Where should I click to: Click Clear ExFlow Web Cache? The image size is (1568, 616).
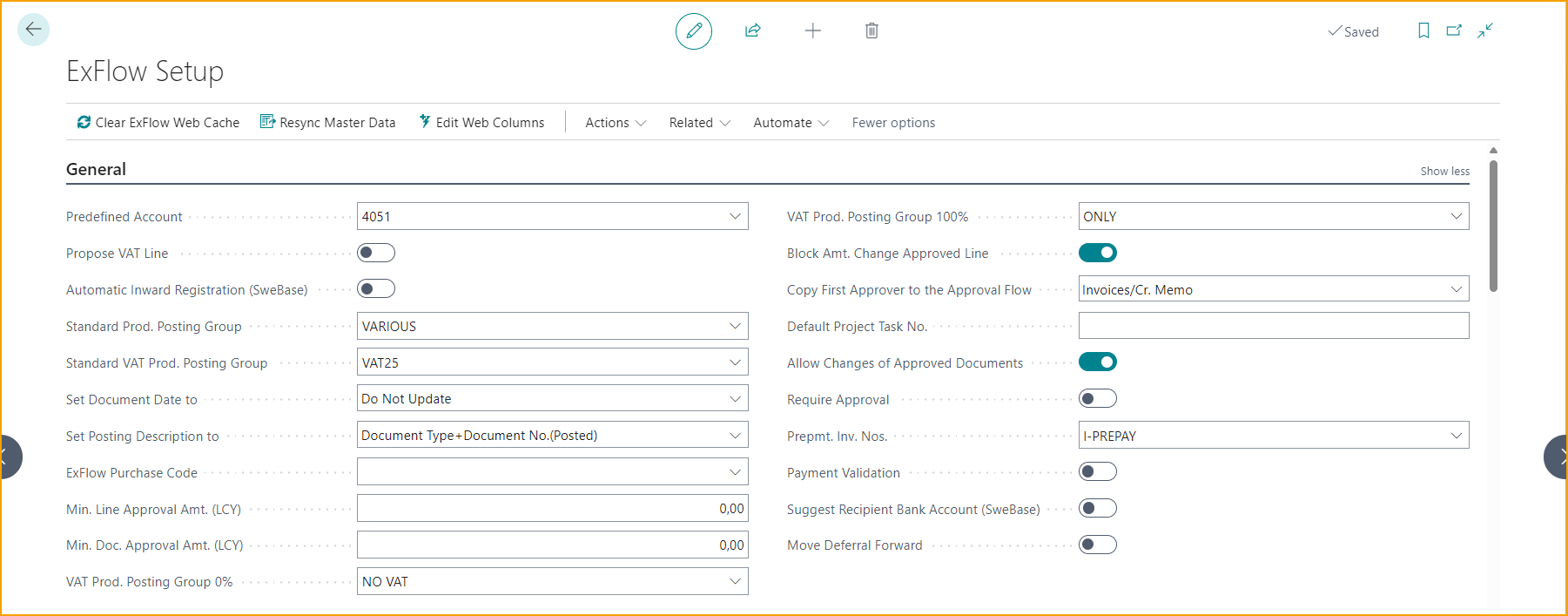click(x=158, y=123)
